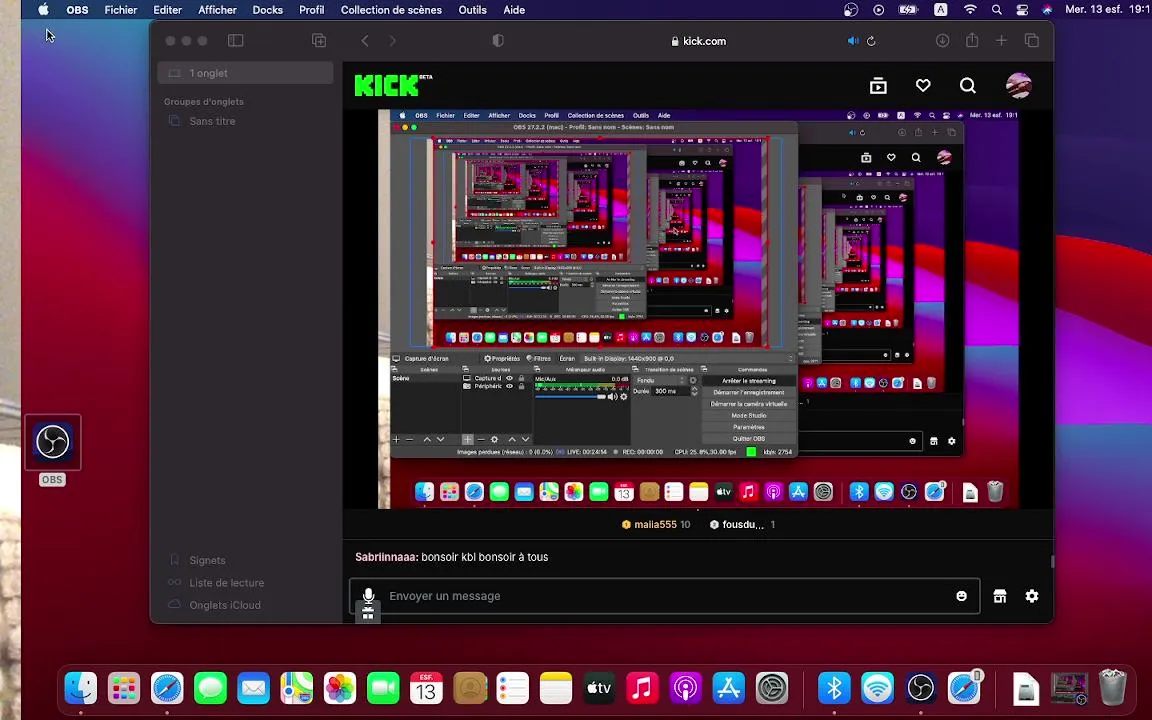Click the live stream video player
This screenshot has height=720, width=1152.
click(x=698, y=309)
